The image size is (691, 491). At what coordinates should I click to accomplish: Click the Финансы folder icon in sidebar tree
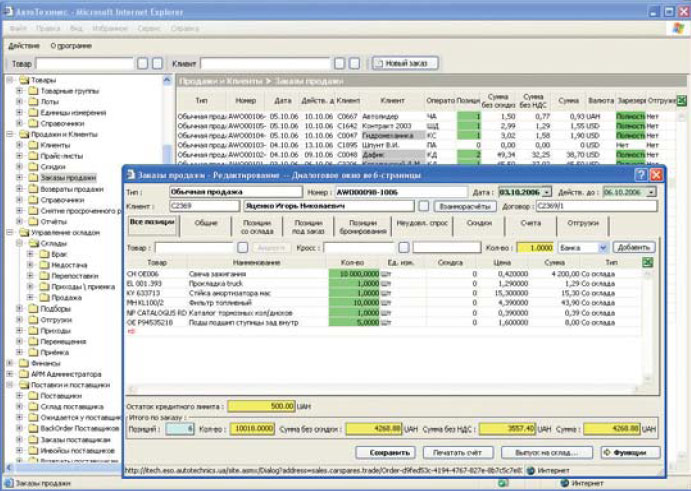pyautogui.click(x=23, y=363)
